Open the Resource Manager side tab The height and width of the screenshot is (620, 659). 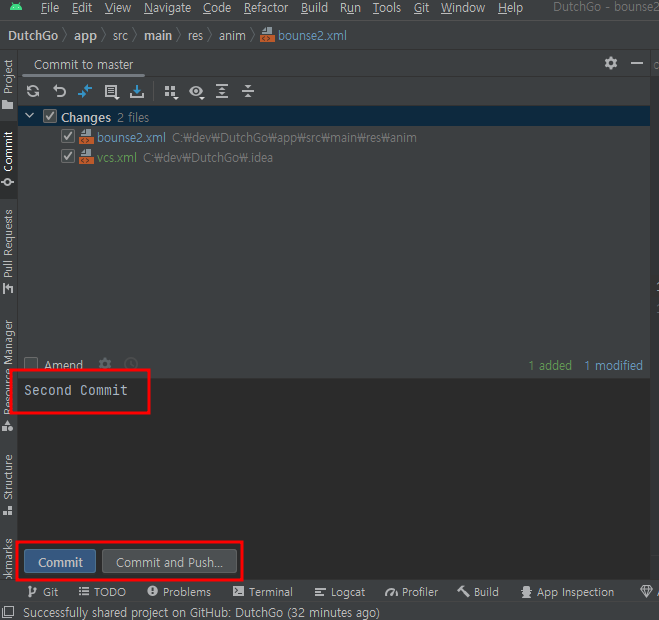[x=8, y=375]
